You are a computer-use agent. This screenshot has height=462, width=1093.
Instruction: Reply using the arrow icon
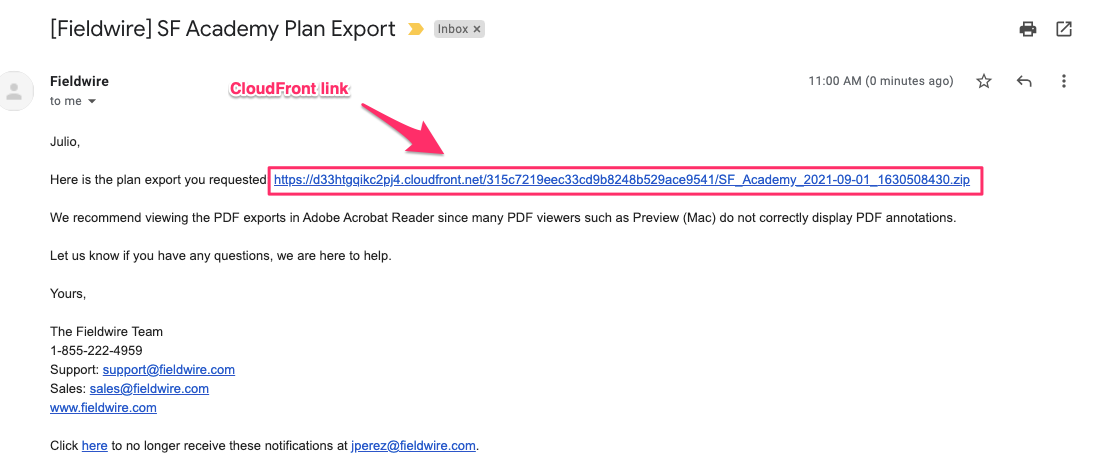(1023, 82)
